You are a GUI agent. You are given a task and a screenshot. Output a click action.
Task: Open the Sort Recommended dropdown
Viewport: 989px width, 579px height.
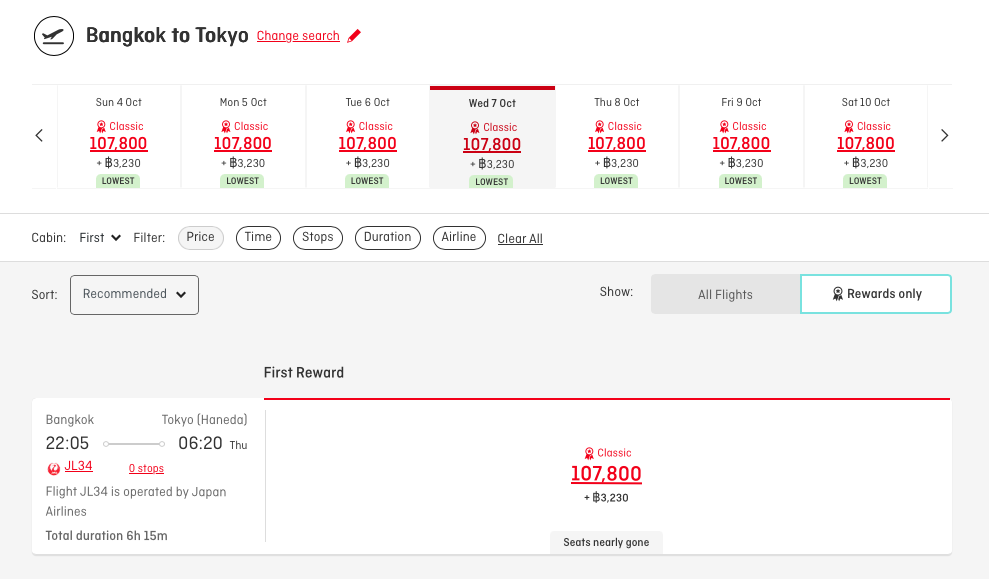pos(134,294)
